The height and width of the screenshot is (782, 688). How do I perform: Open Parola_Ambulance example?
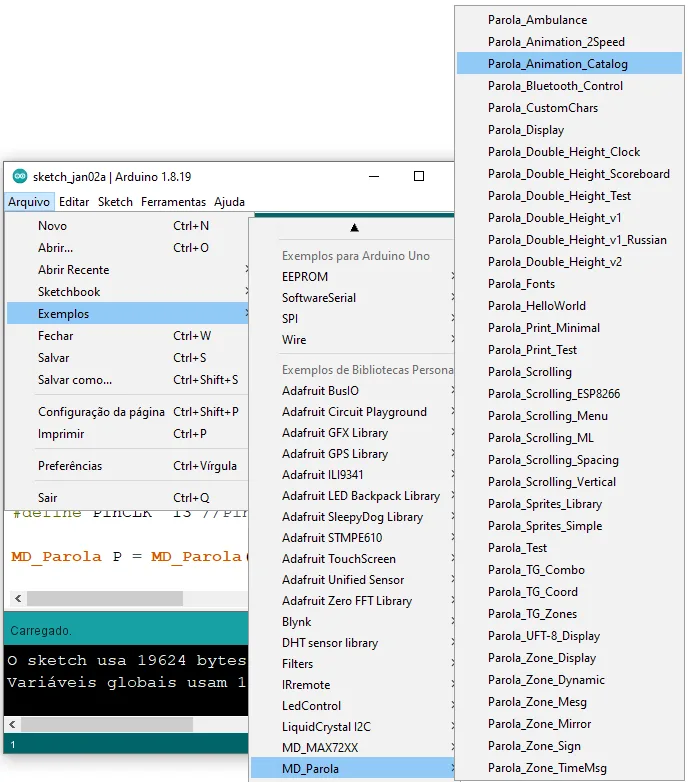(569, 20)
